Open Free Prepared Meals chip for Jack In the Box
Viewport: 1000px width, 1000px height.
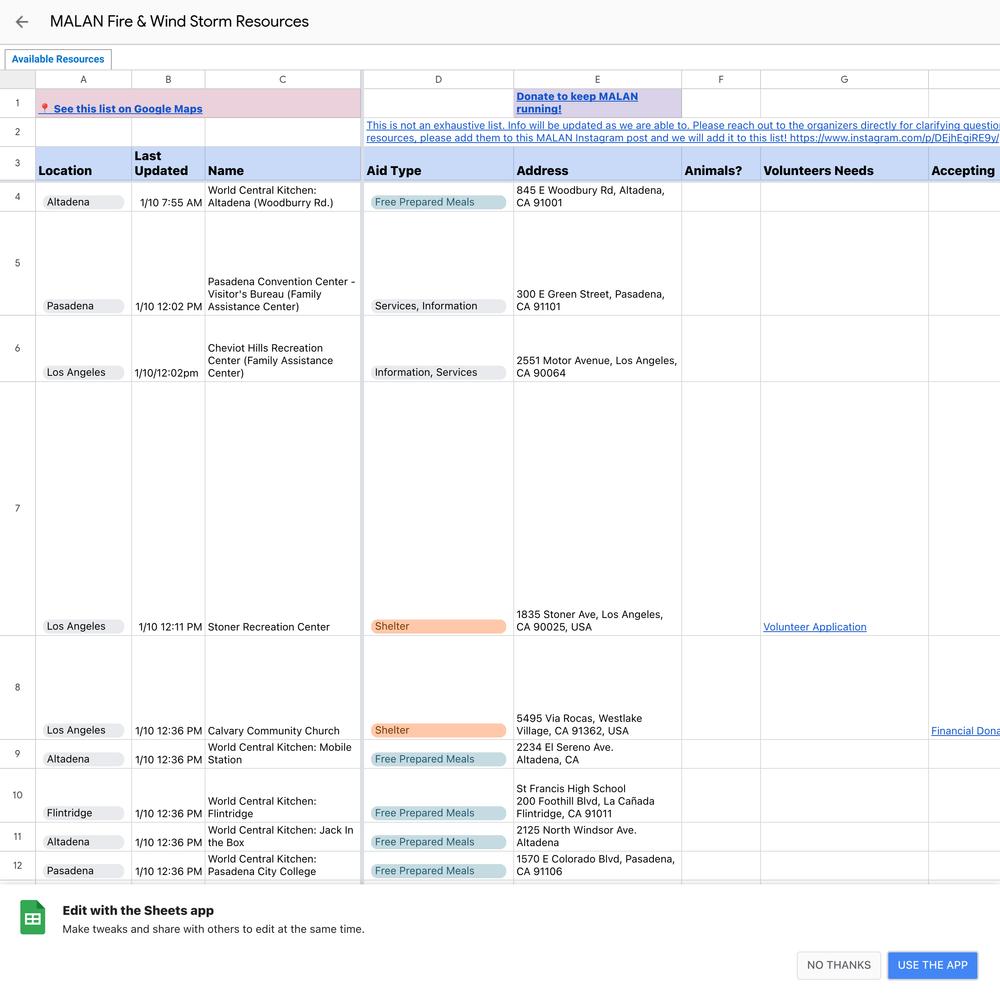pos(438,842)
